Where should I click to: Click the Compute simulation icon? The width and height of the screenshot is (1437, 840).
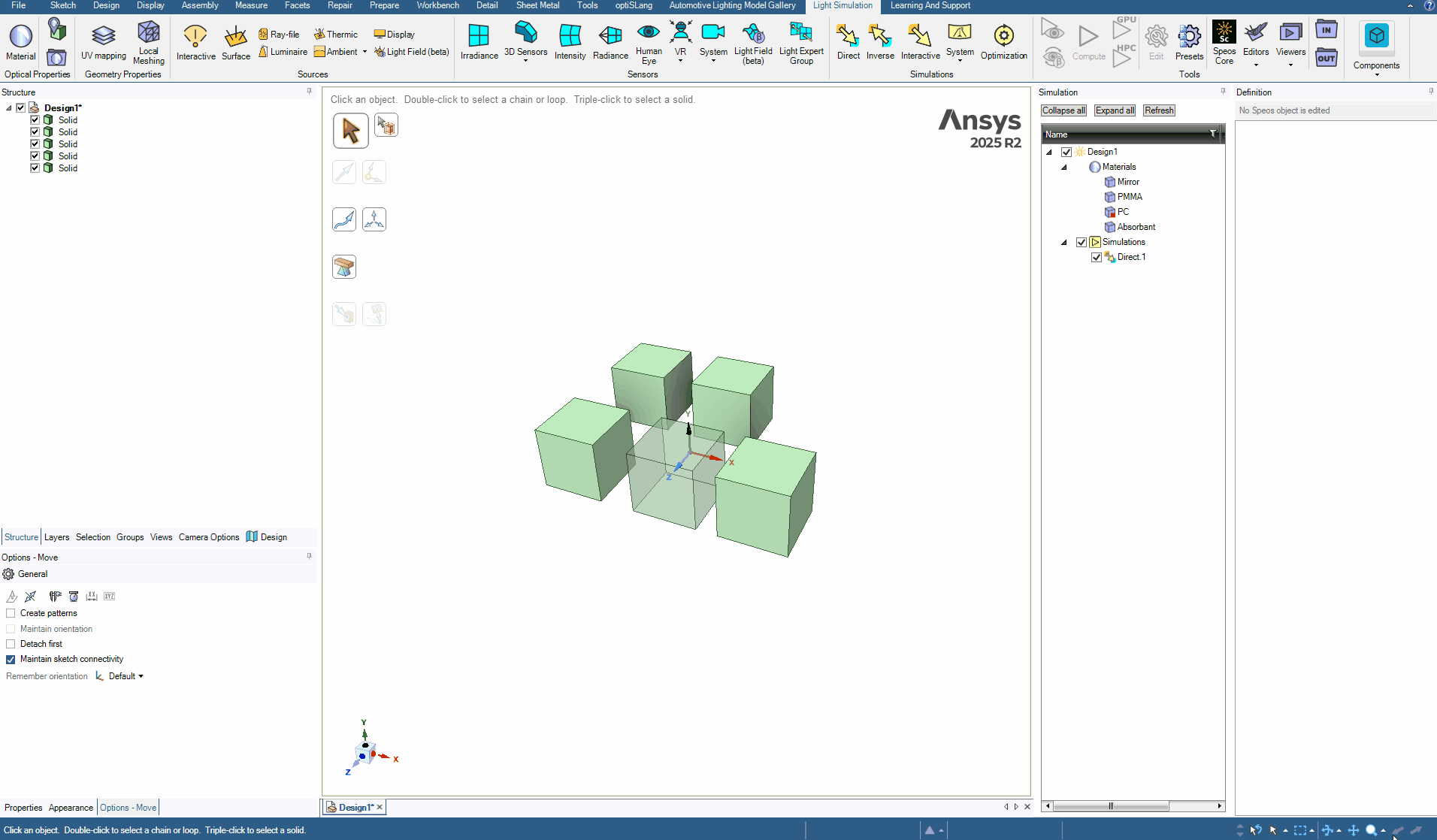pyautogui.click(x=1088, y=42)
